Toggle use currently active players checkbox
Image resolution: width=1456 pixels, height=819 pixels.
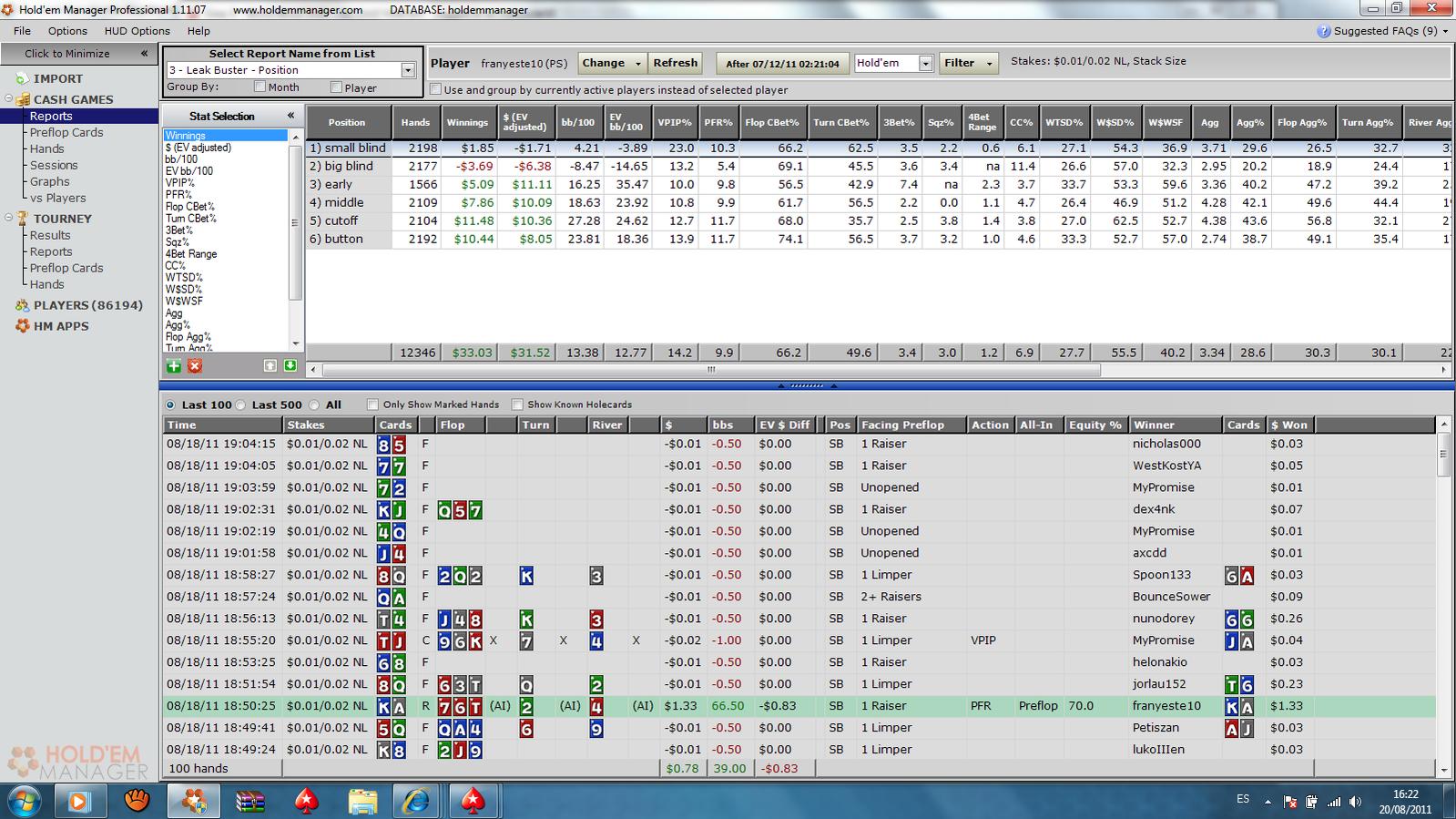click(435, 89)
